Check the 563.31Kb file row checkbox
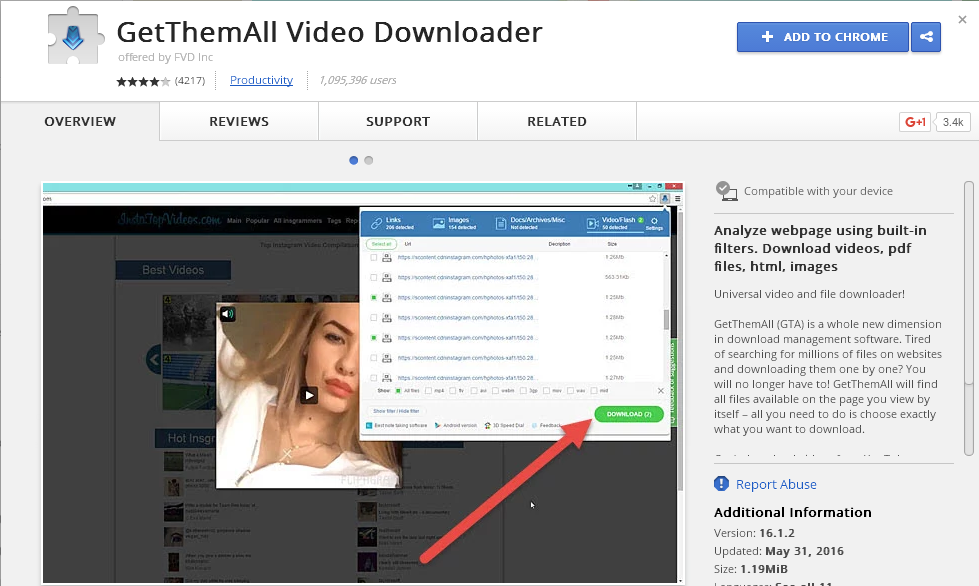 (x=373, y=277)
